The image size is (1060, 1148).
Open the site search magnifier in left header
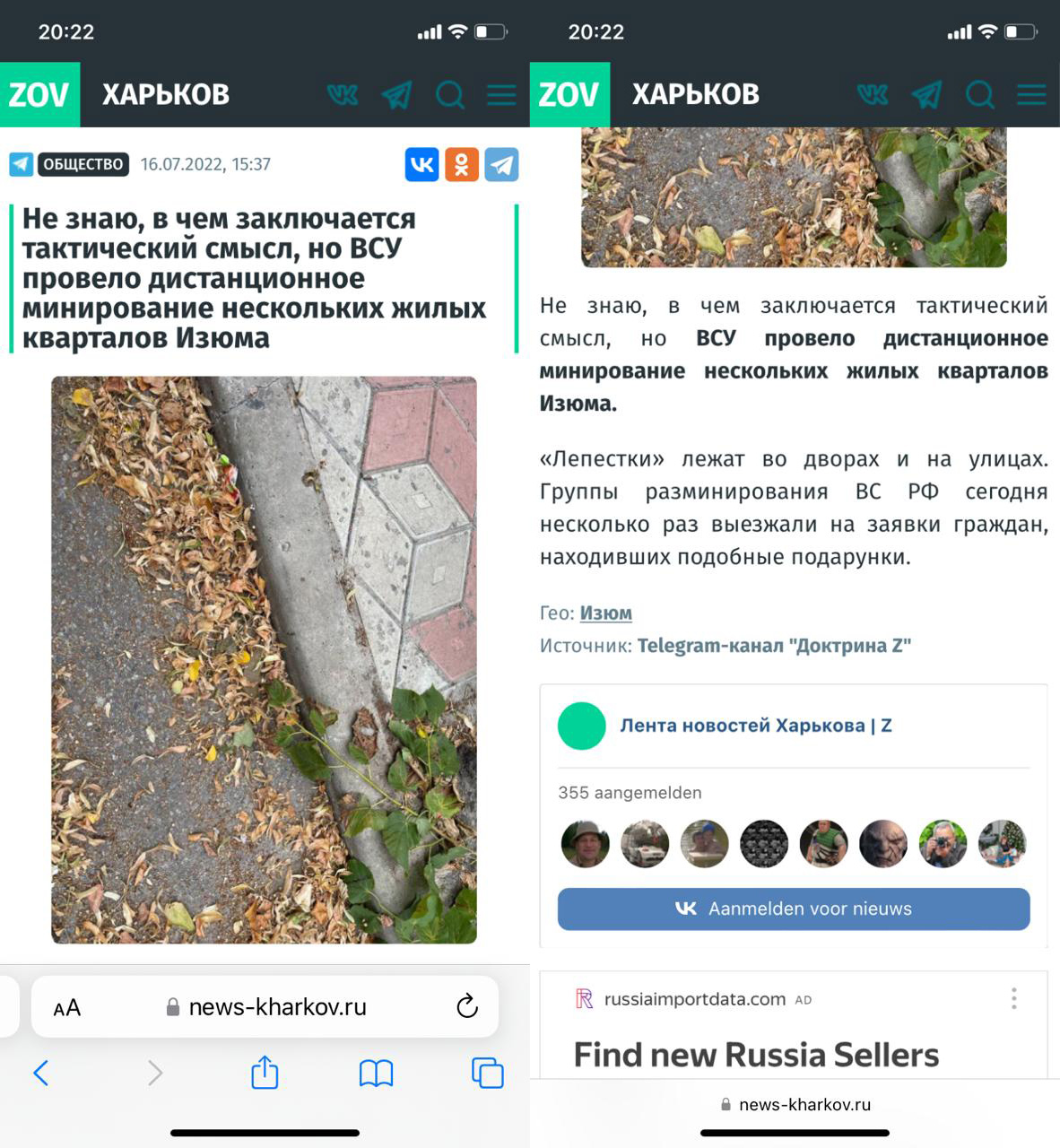pos(450,94)
